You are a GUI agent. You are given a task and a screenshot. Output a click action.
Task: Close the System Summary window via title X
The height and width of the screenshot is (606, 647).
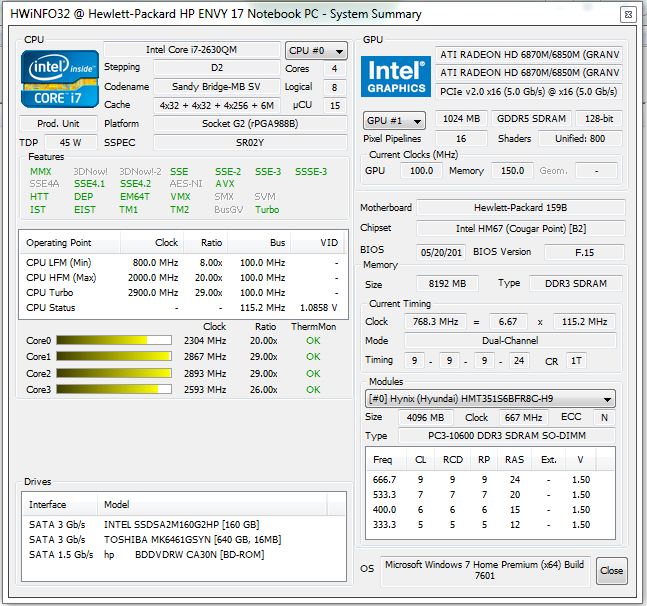coord(628,14)
